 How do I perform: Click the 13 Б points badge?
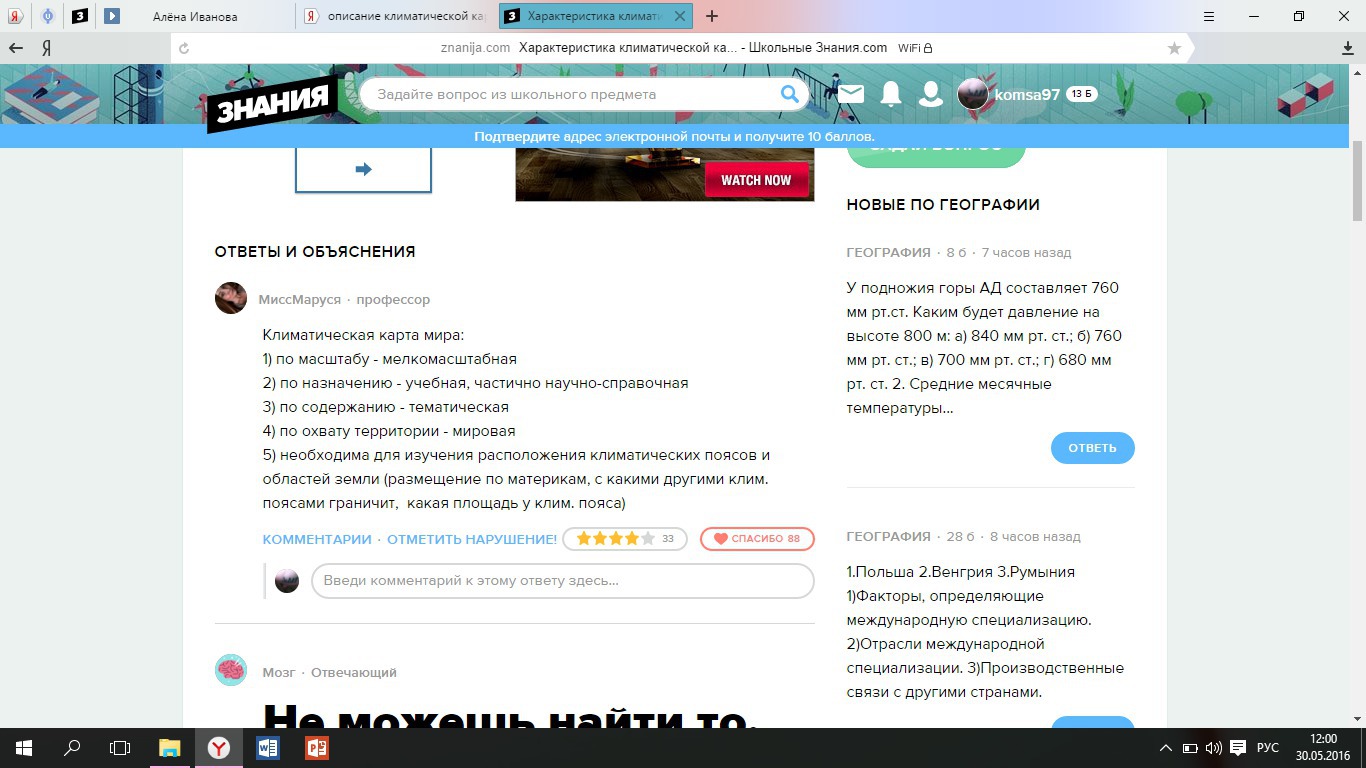click(1082, 94)
